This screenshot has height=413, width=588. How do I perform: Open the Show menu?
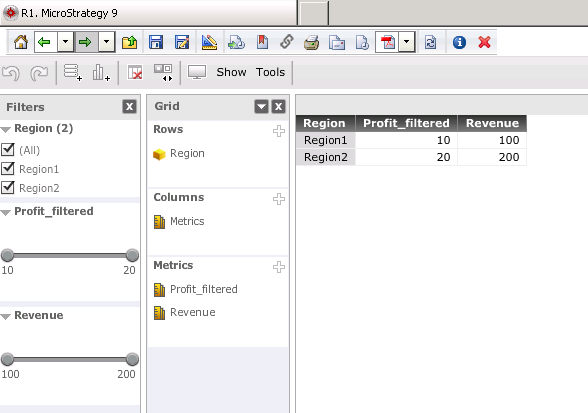click(231, 72)
